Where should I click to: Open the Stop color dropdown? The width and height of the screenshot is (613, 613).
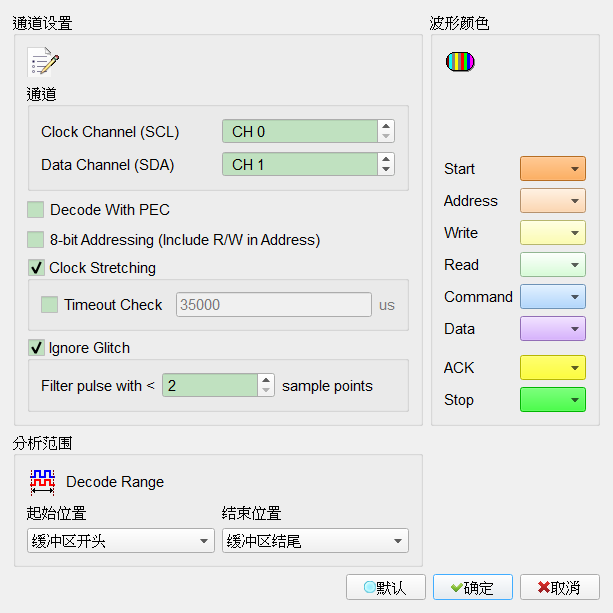553,400
